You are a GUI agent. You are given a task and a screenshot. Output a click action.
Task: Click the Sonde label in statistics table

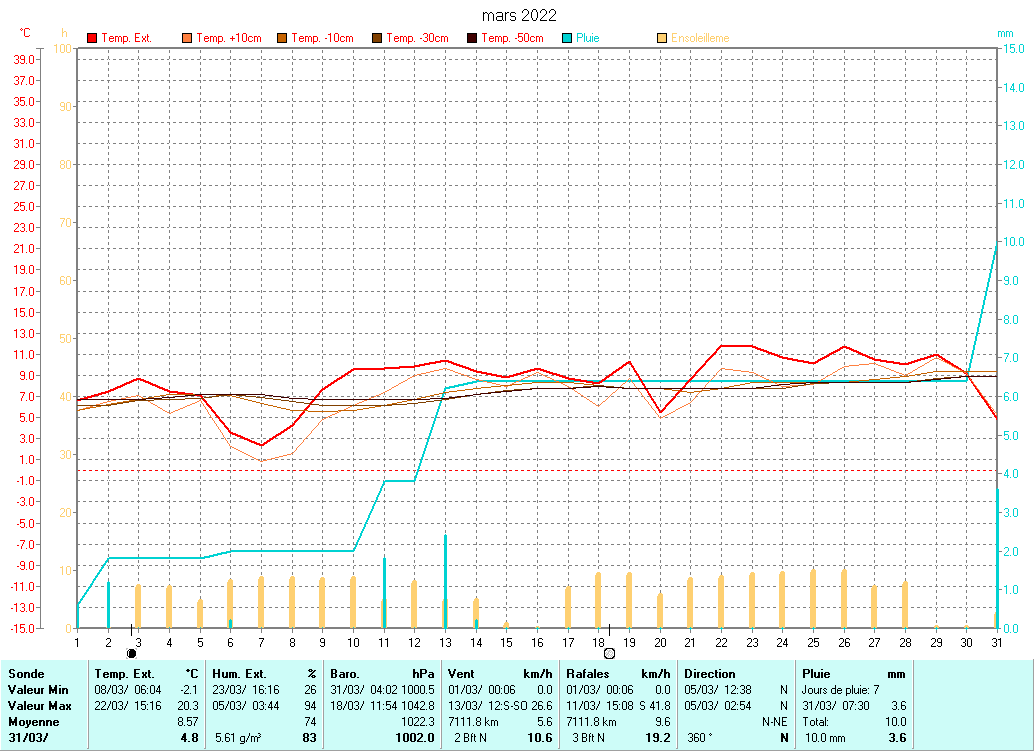[25, 674]
